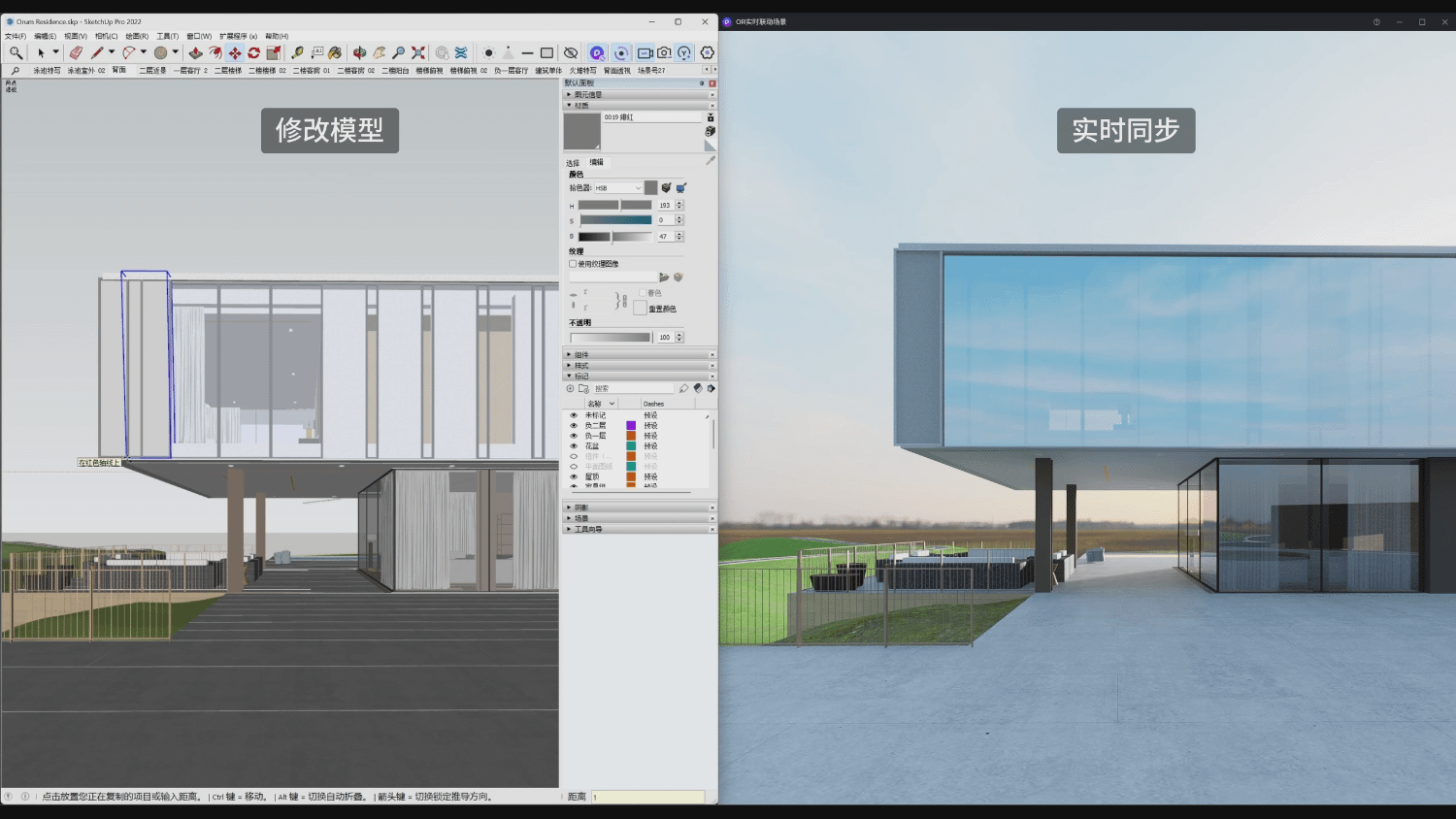Open the 相机(C) menu
This screenshot has height=819, width=1456.
tap(106, 36)
